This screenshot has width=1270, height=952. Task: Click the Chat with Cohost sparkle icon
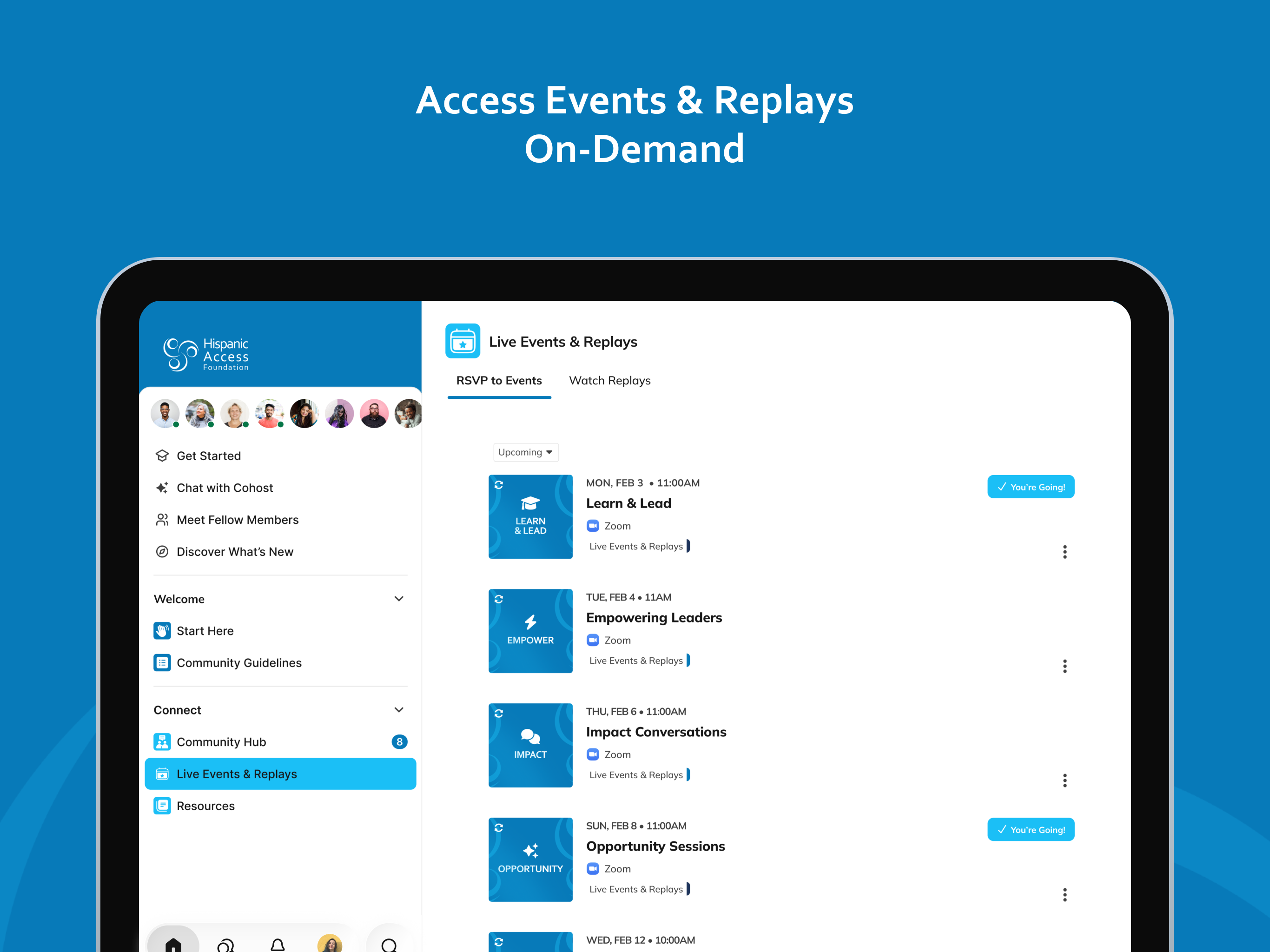coord(162,488)
